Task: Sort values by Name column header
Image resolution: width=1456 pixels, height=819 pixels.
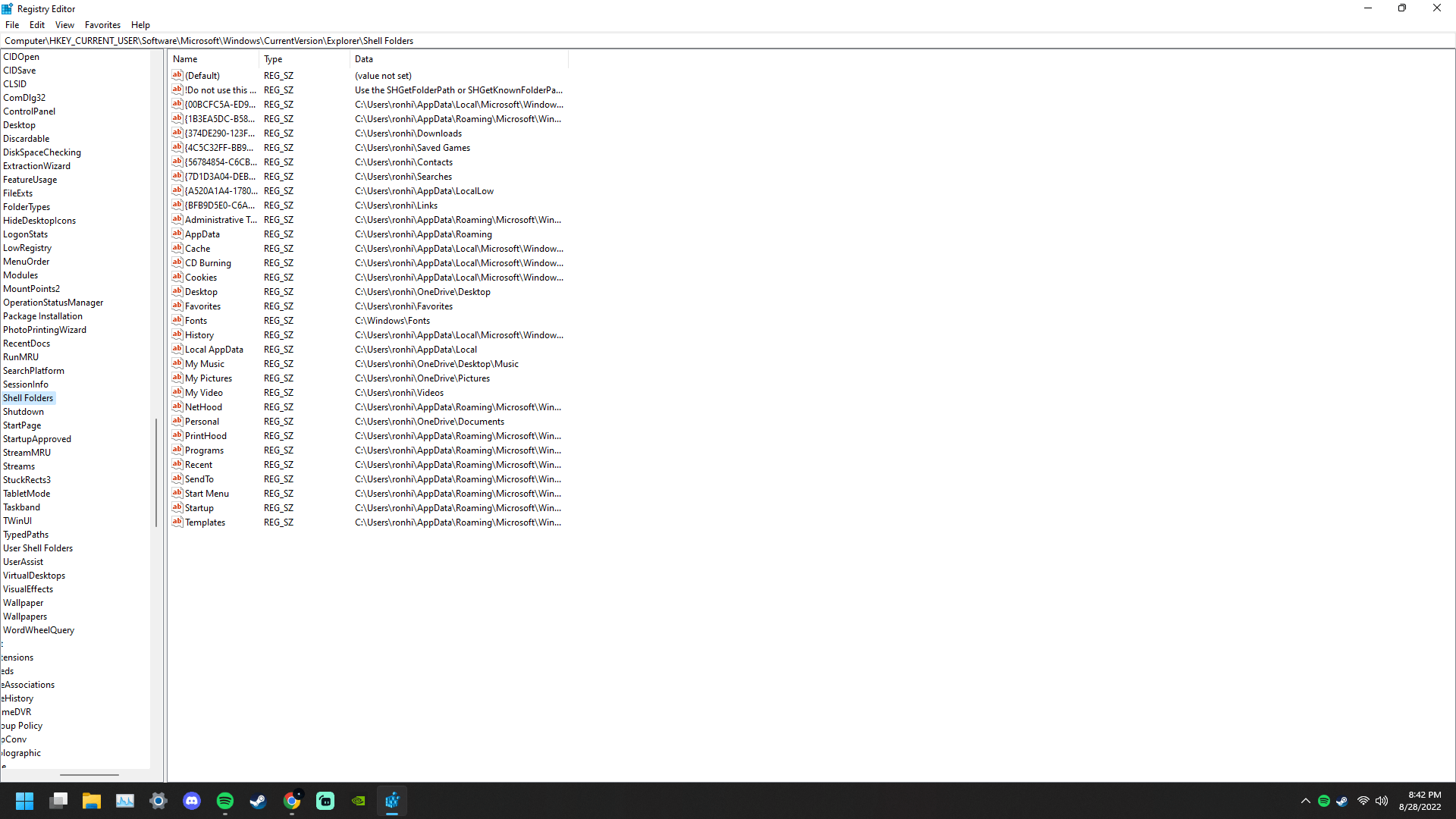Action: 214,59
